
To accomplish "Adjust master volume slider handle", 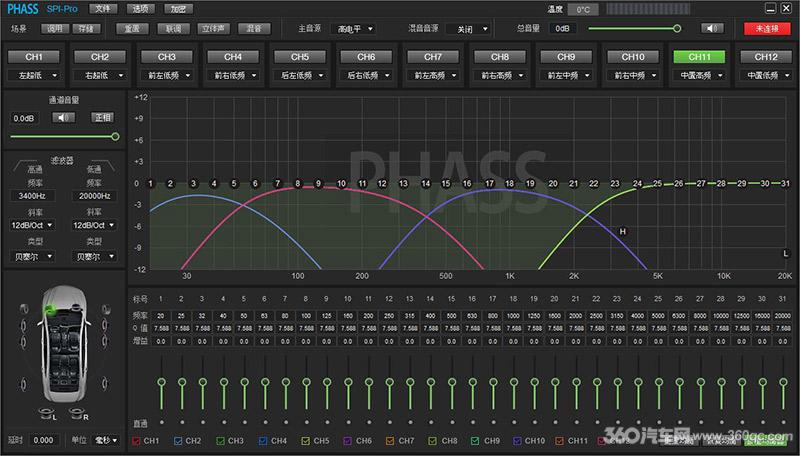I will pyautogui.click(x=677, y=29).
